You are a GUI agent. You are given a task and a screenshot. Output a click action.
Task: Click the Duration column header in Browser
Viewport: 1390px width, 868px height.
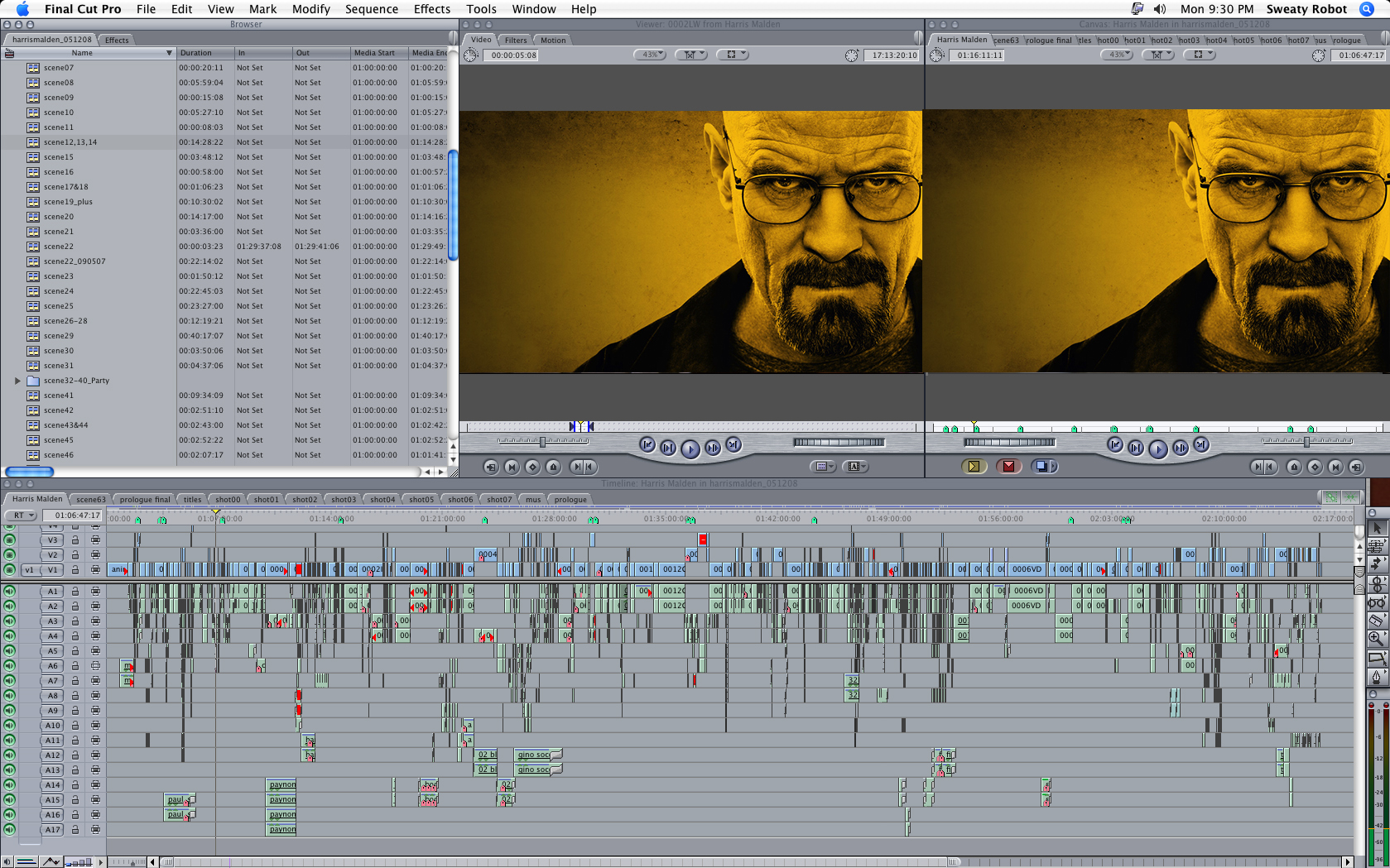205,53
